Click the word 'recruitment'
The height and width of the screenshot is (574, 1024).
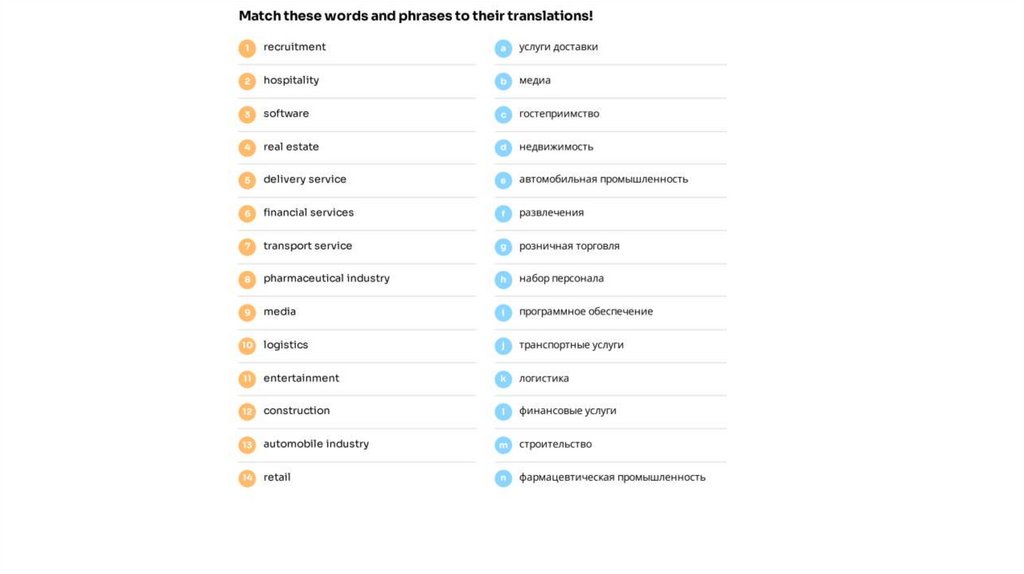coord(294,47)
